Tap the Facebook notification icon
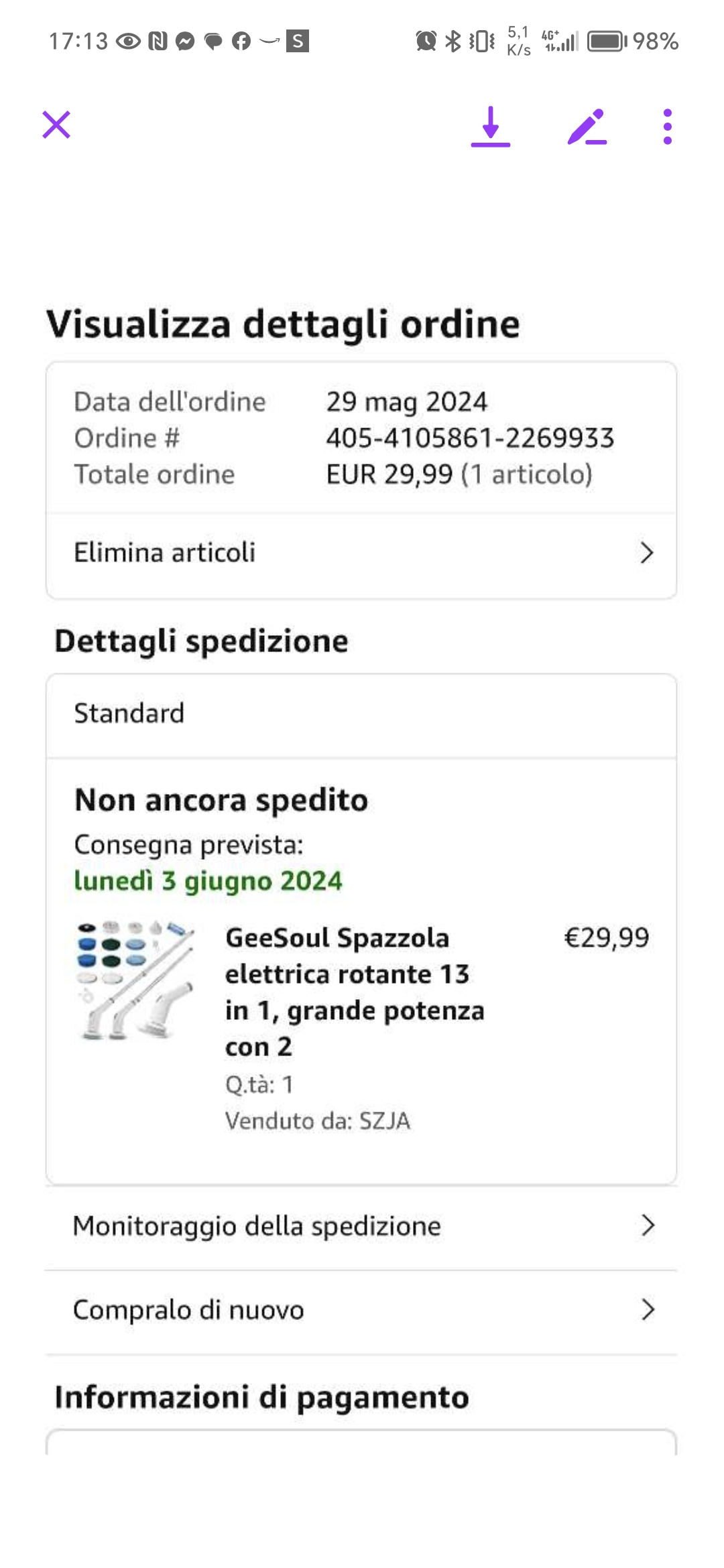Screen dimensions: 724x1568 point(241,42)
